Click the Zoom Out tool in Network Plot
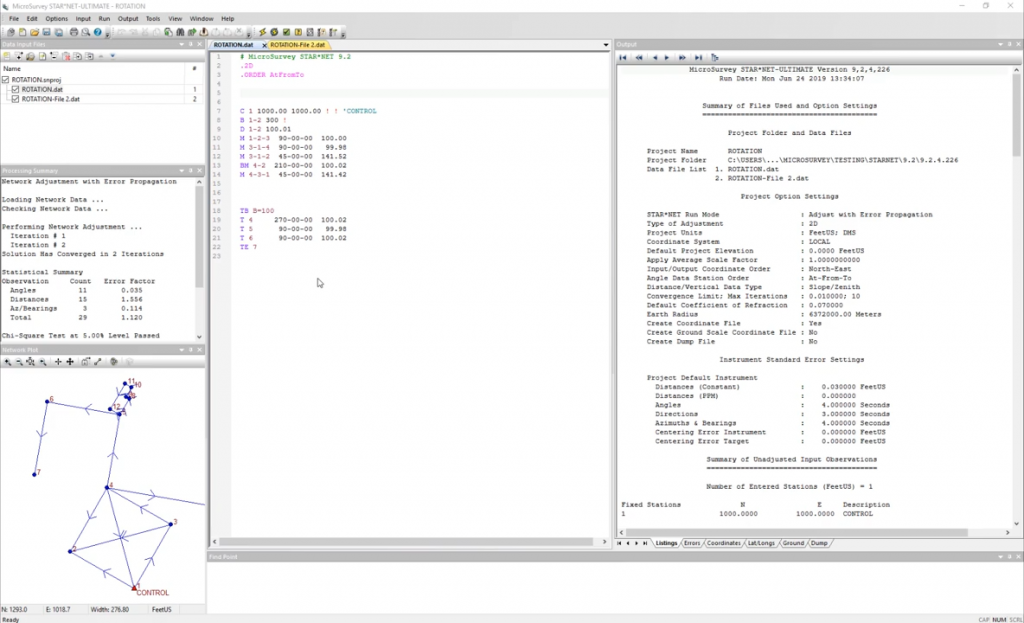Viewport: 1024px width, 623px height. (19, 361)
